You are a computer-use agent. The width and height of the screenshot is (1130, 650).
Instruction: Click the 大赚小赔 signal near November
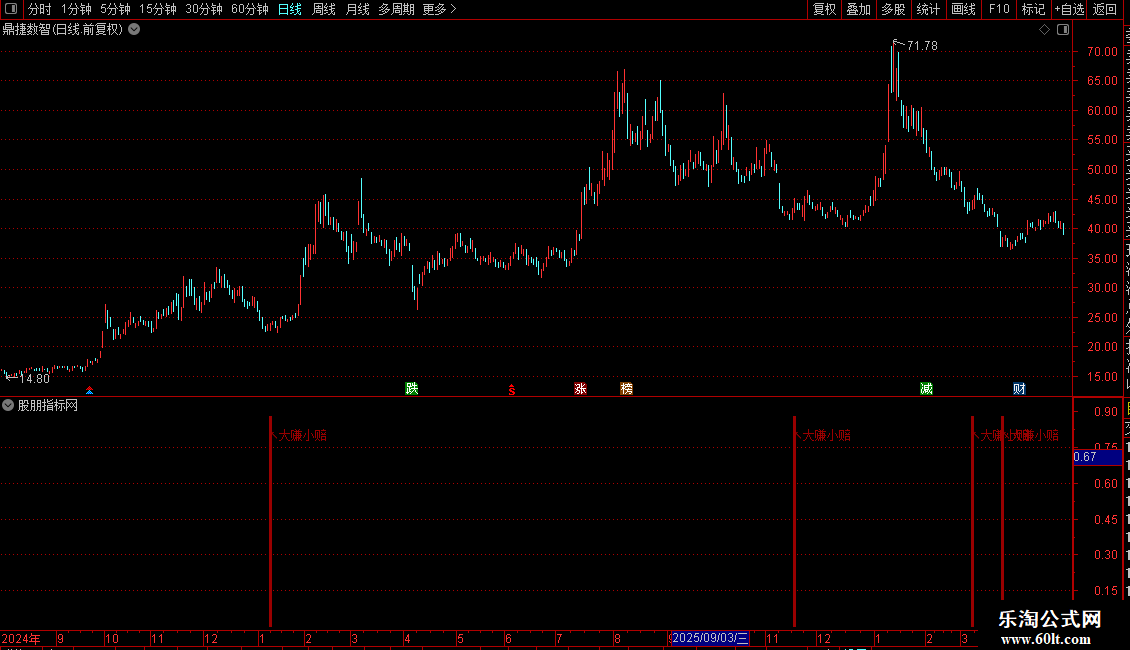(826, 435)
